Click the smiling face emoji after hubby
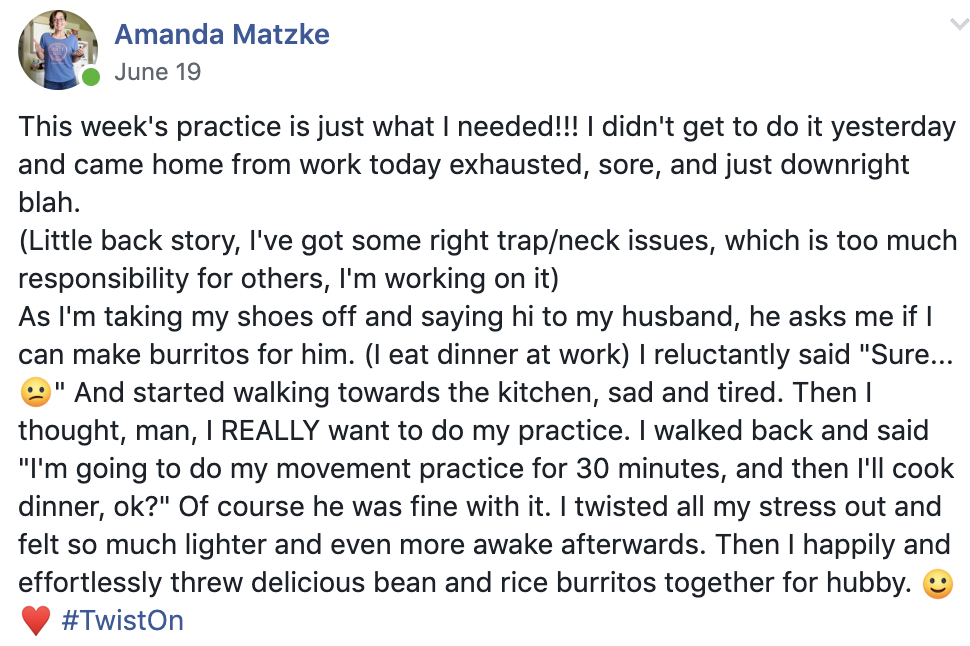 [938, 583]
